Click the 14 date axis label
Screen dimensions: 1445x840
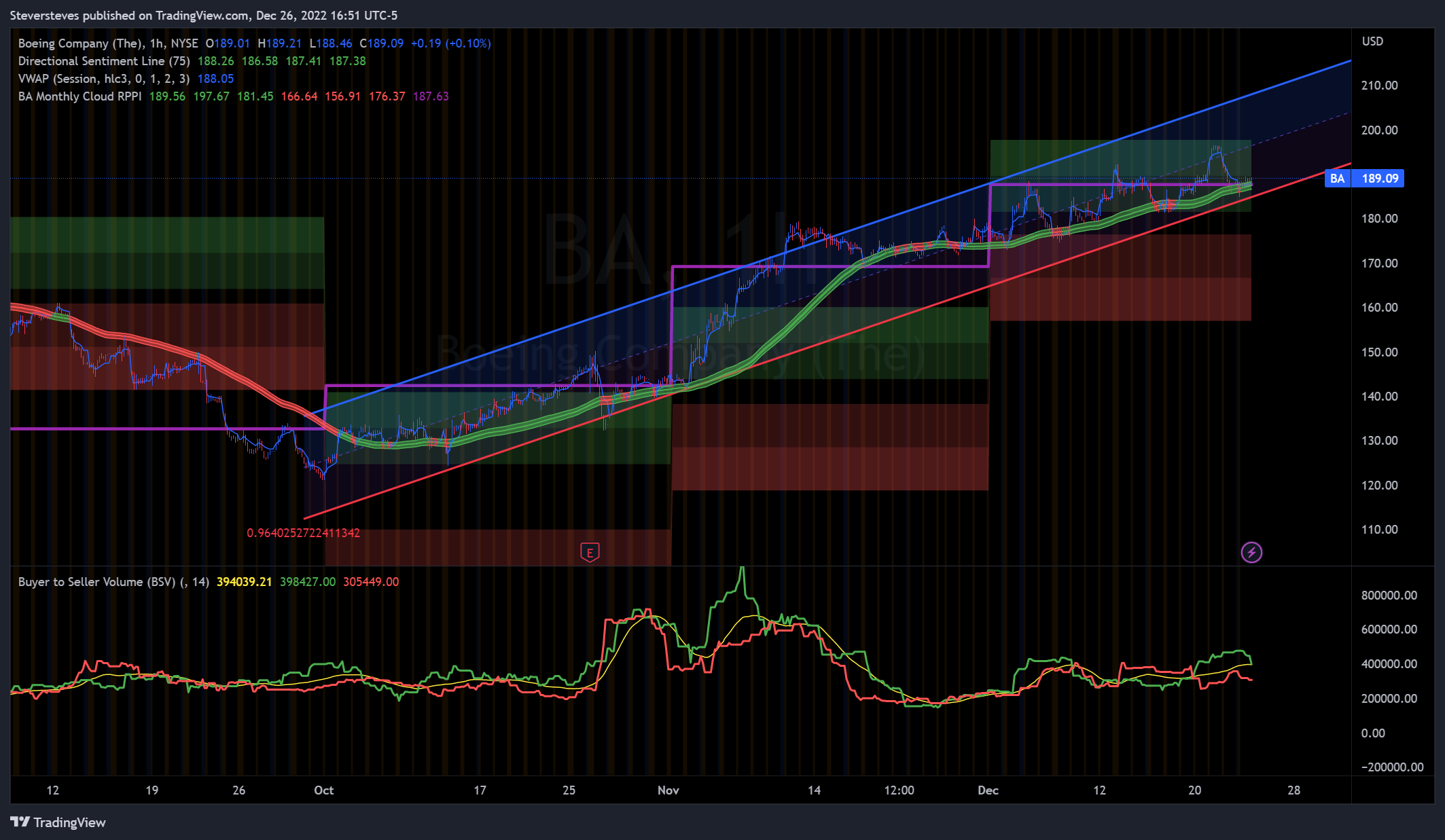pos(815,790)
